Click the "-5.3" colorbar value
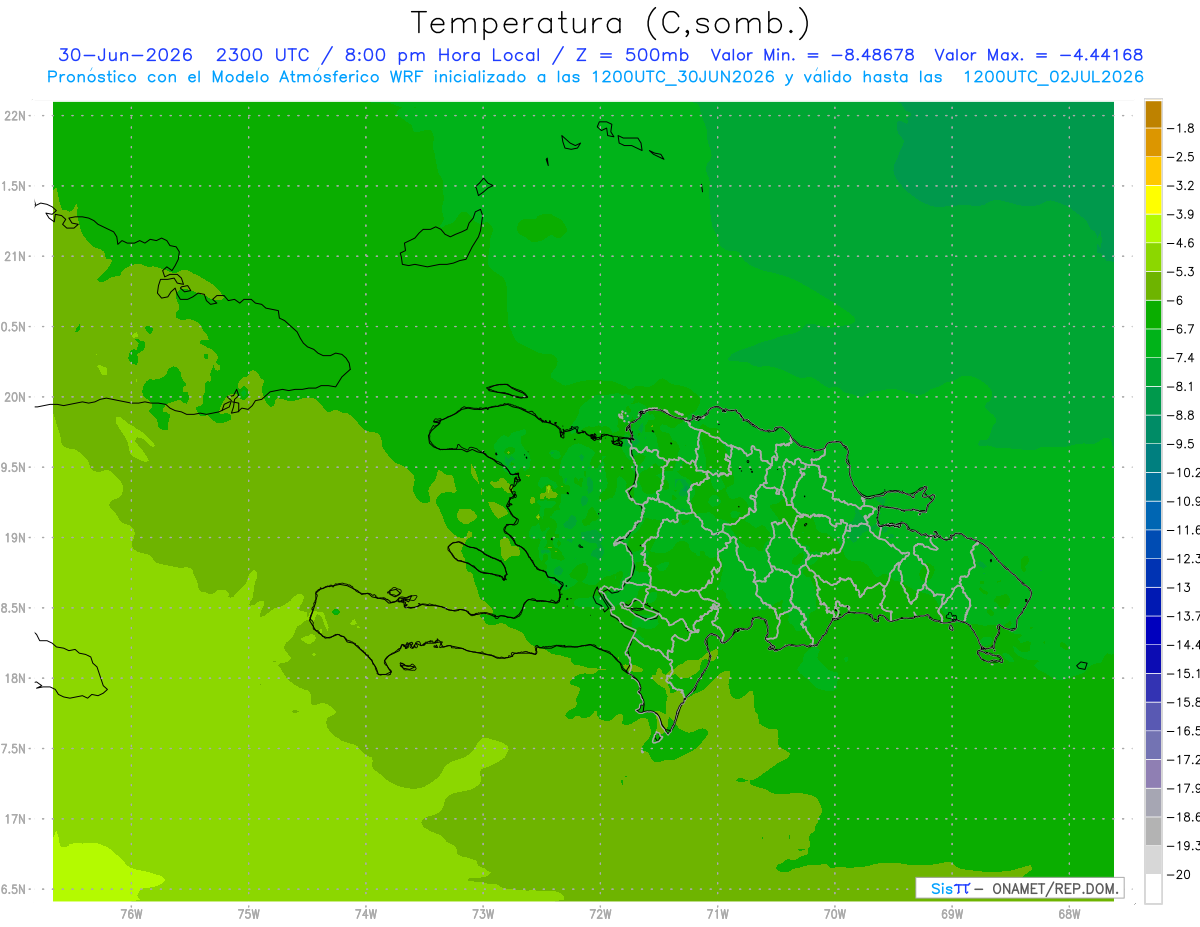1200x927 pixels. (1182, 271)
